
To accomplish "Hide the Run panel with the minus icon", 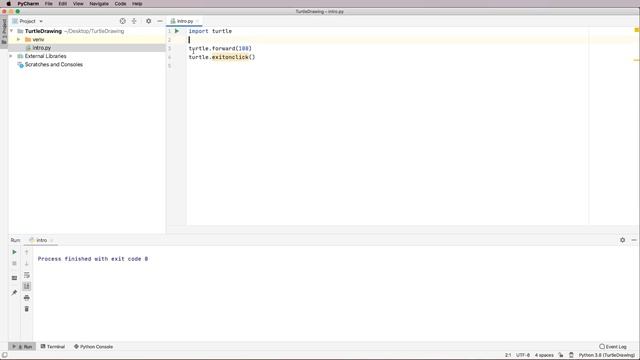I will [x=634, y=240].
